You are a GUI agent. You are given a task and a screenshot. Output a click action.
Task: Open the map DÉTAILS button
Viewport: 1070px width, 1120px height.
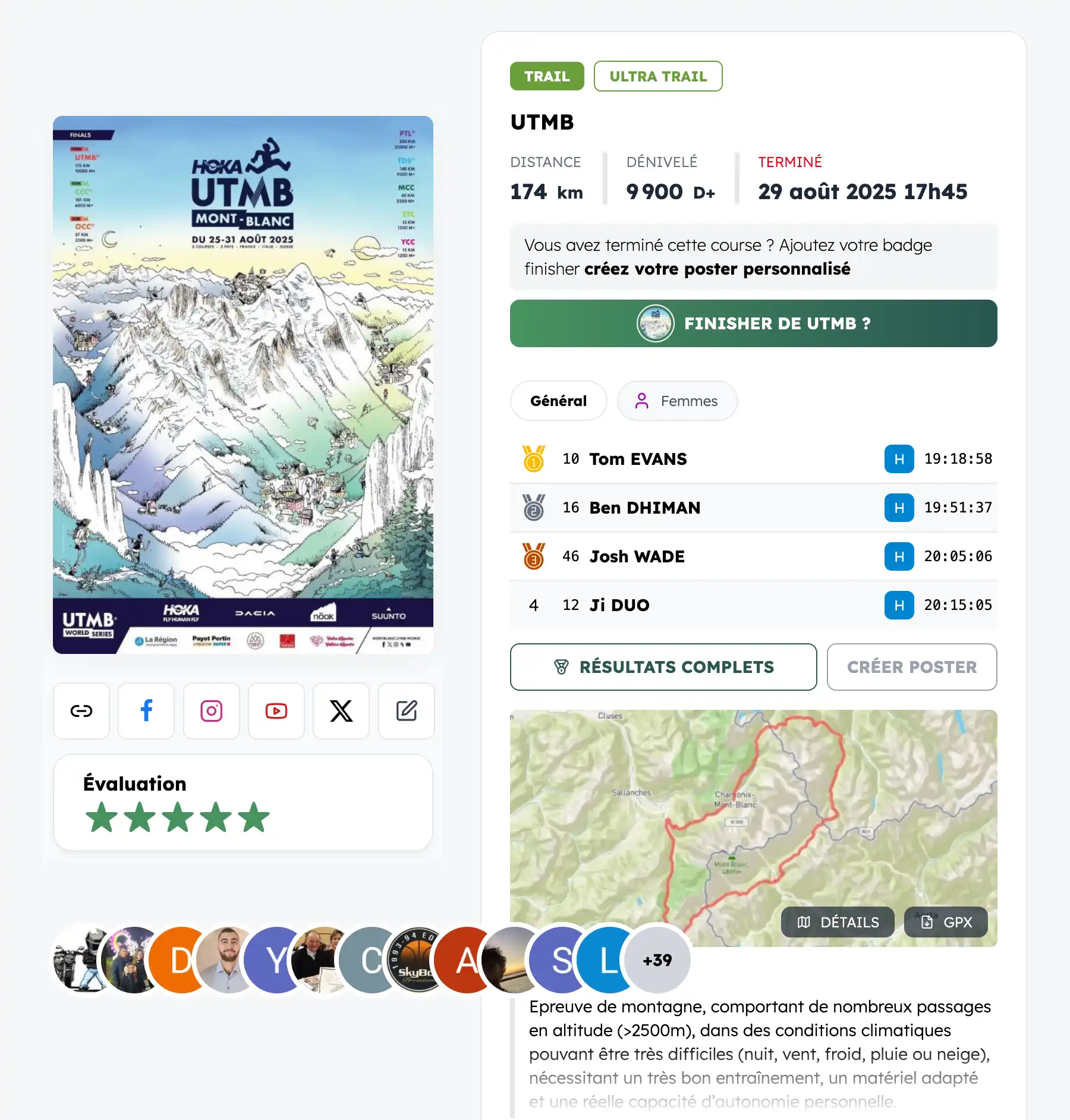click(x=838, y=922)
